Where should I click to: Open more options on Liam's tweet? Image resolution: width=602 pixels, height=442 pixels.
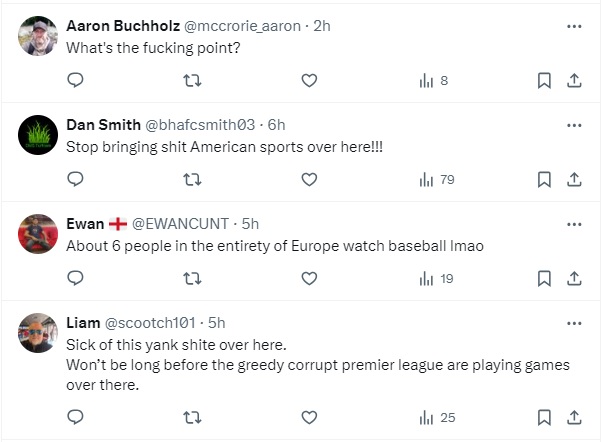[574, 323]
